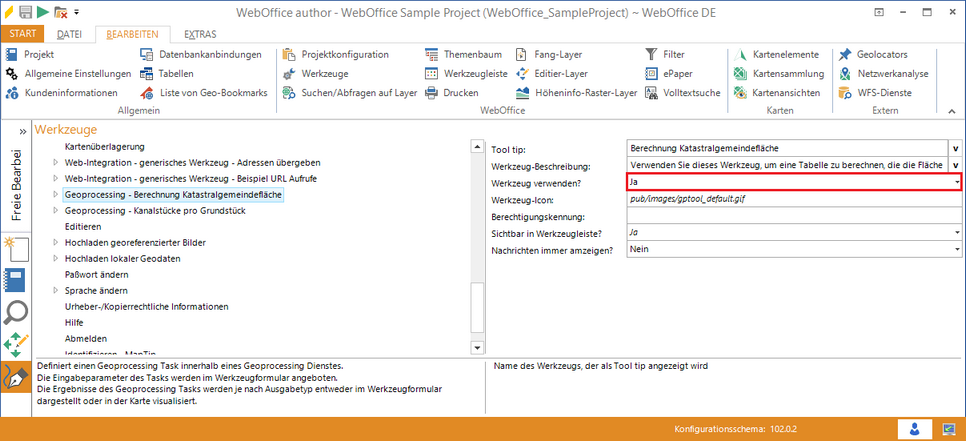Click tree scrollbar down arrow

tap(477, 348)
